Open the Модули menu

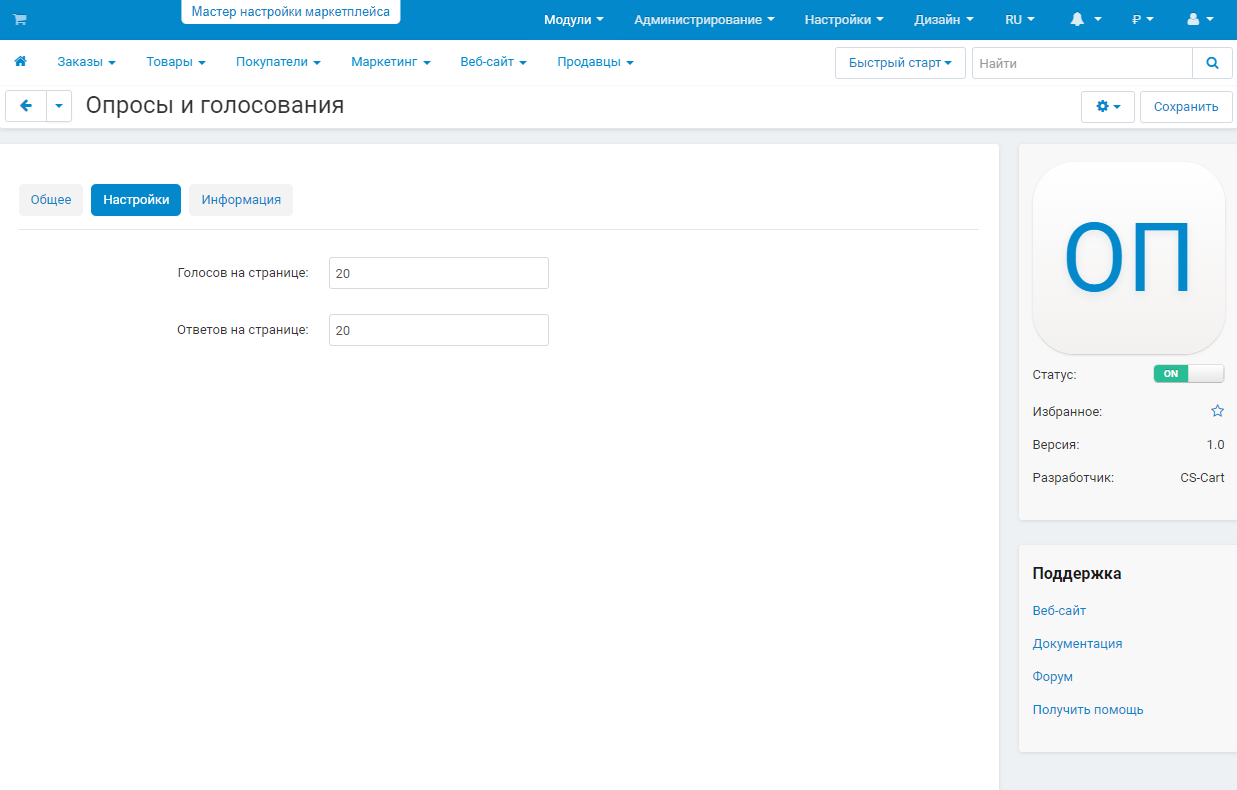point(573,19)
